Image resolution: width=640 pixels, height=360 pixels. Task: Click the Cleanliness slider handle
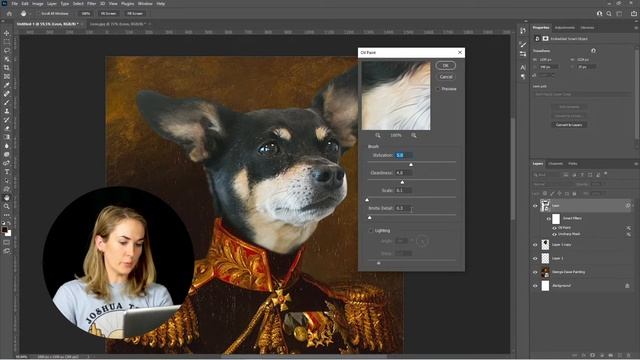coord(402,182)
